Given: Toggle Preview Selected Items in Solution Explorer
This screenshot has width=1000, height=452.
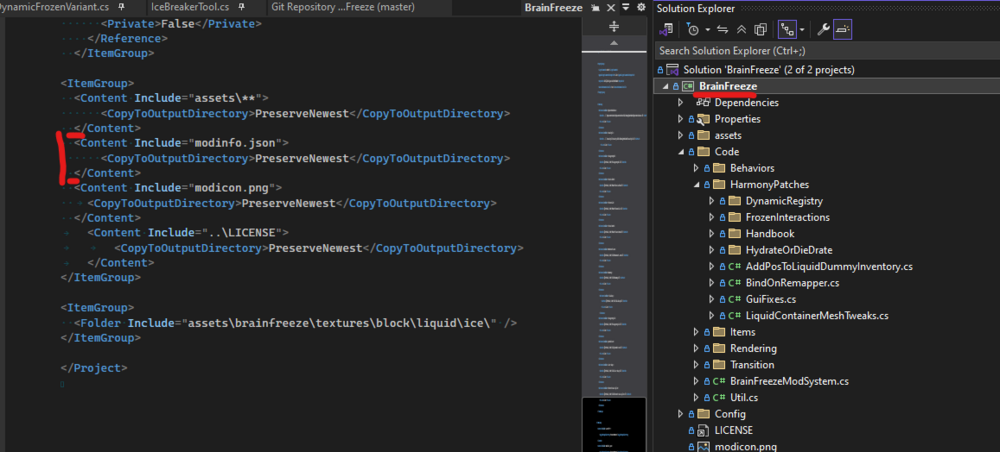Looking at the screenshot, I should [844, 30].
